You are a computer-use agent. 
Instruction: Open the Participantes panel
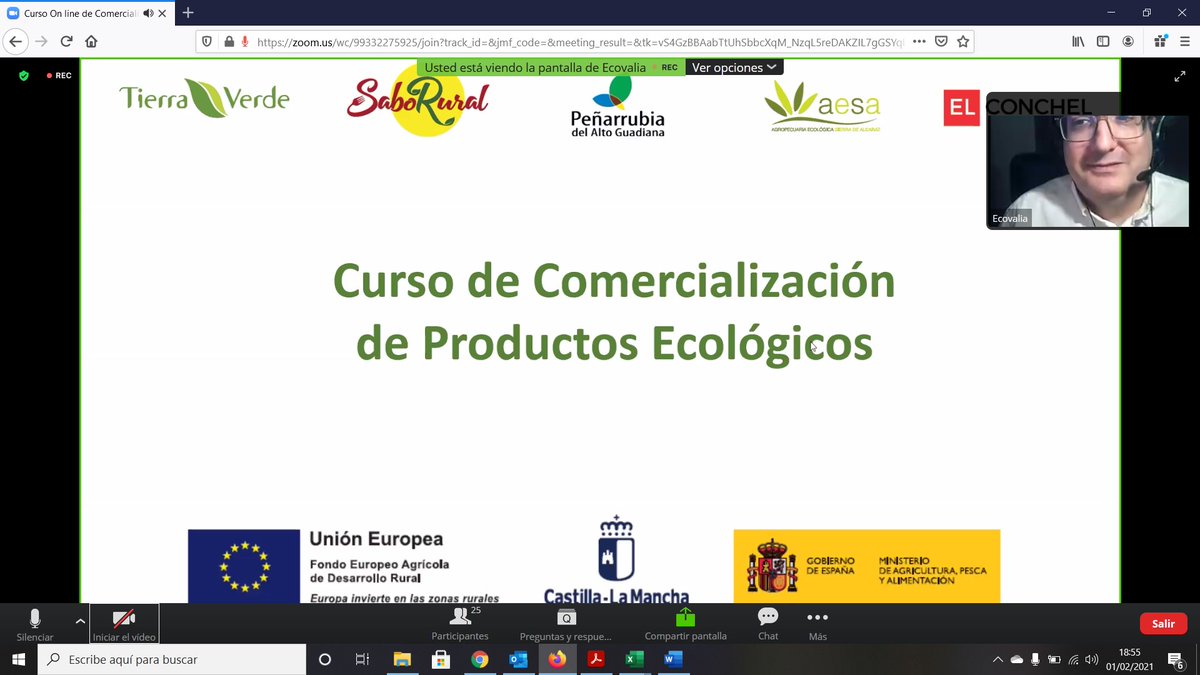[460, 625]
